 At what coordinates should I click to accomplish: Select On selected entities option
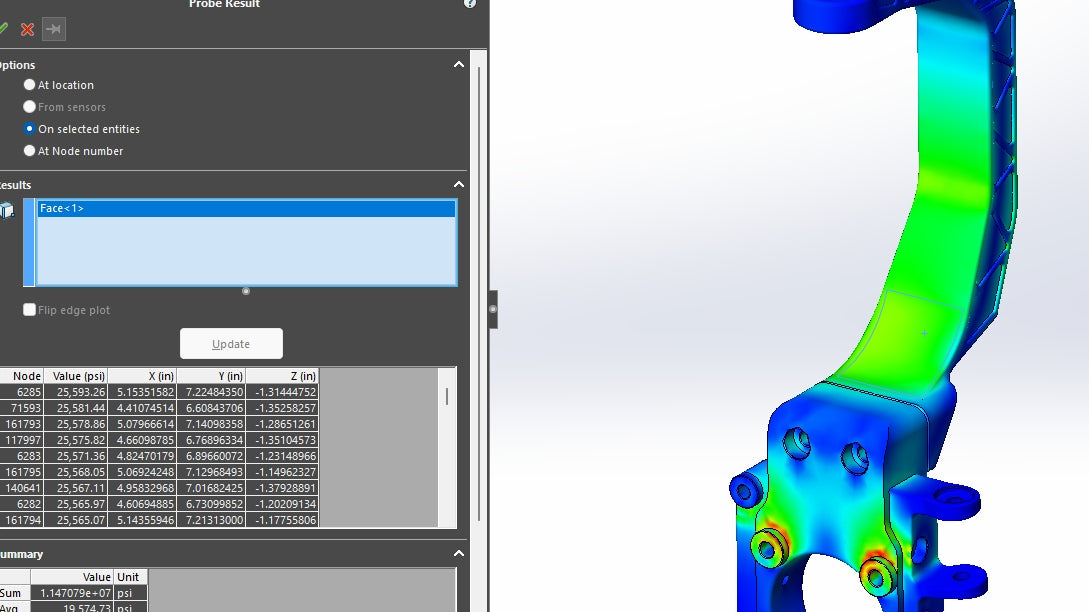coord(29,129)
